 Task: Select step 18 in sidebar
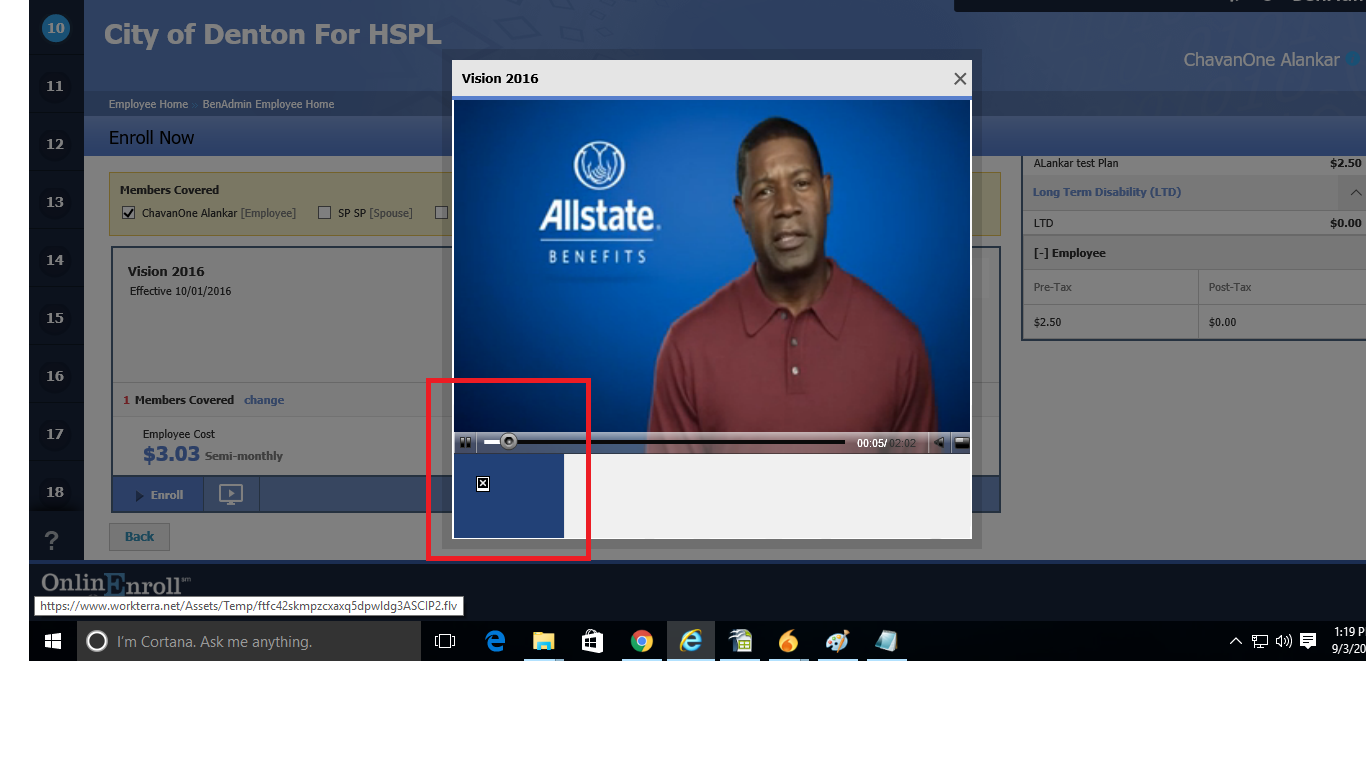tap(55, 492)
